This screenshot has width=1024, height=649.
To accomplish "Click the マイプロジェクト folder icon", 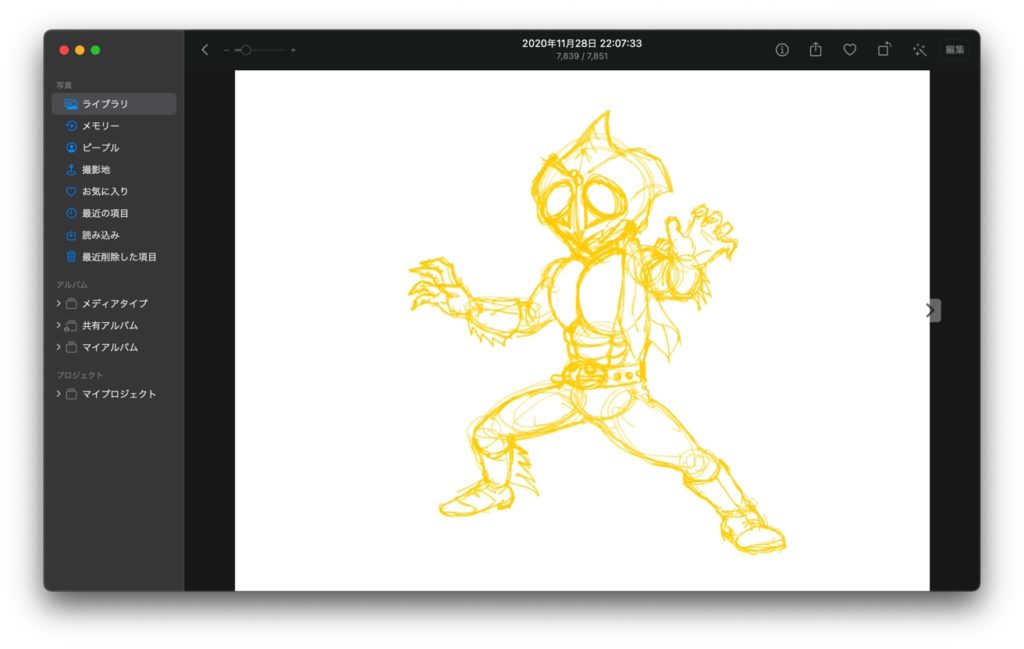I will tap(71, 394).
